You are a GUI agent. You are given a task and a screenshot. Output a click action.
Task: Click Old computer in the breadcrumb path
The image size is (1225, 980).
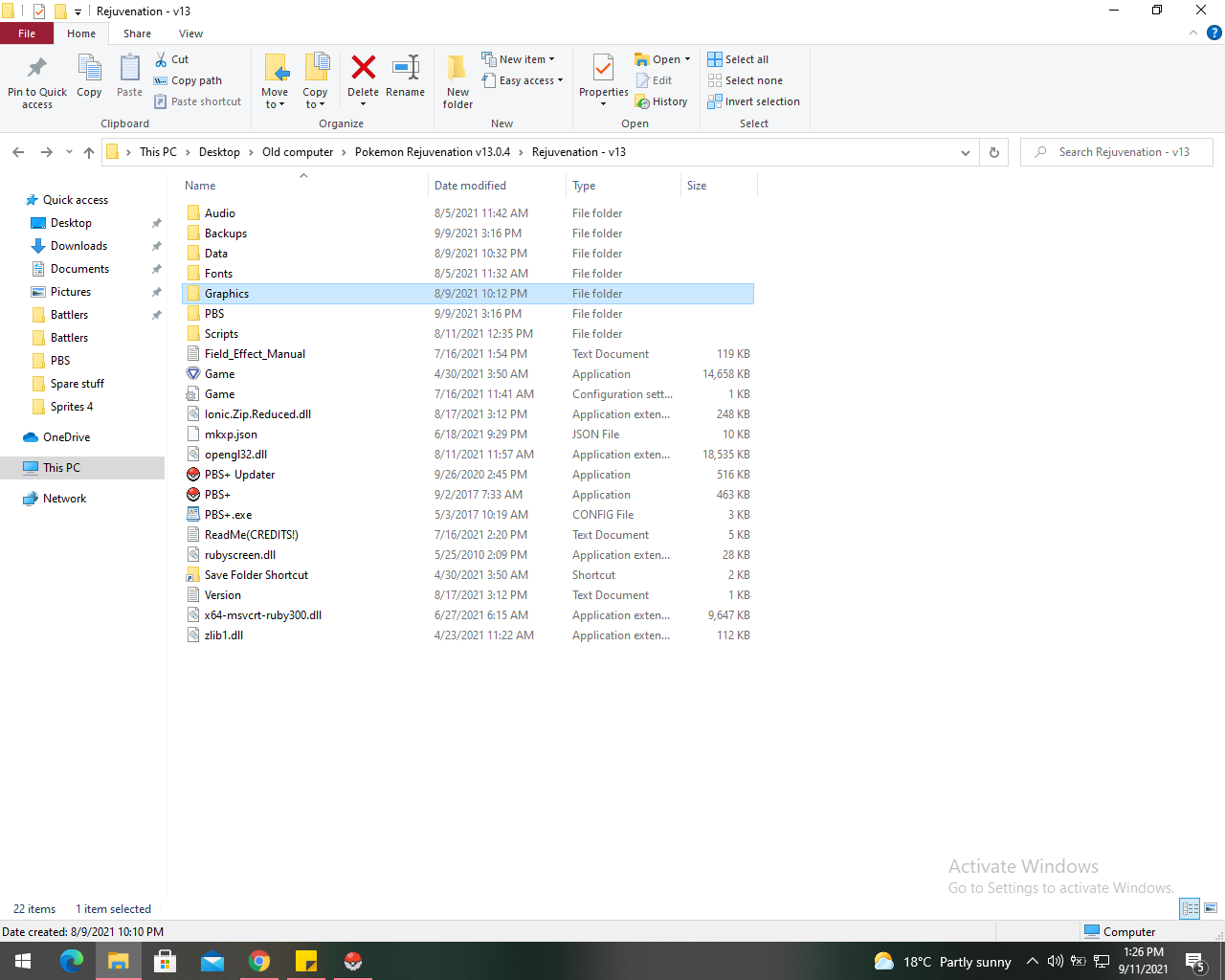tap(298, 152)
